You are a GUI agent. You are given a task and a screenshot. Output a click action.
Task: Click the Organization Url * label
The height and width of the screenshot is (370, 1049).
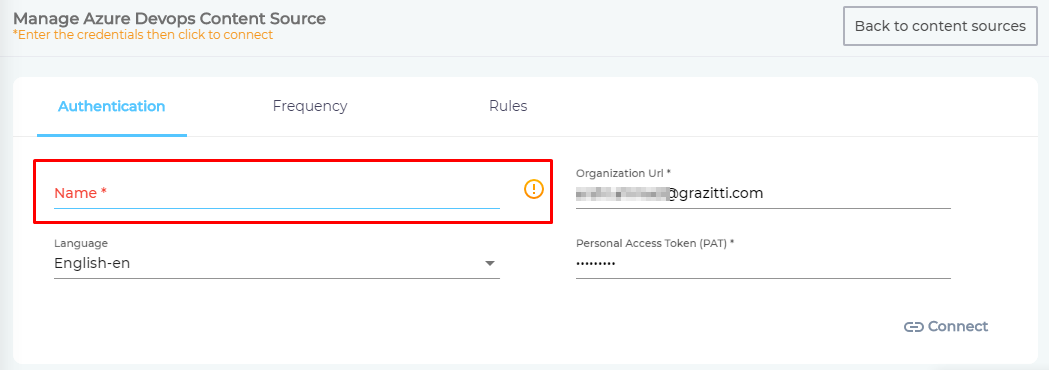tap(624, 173)
